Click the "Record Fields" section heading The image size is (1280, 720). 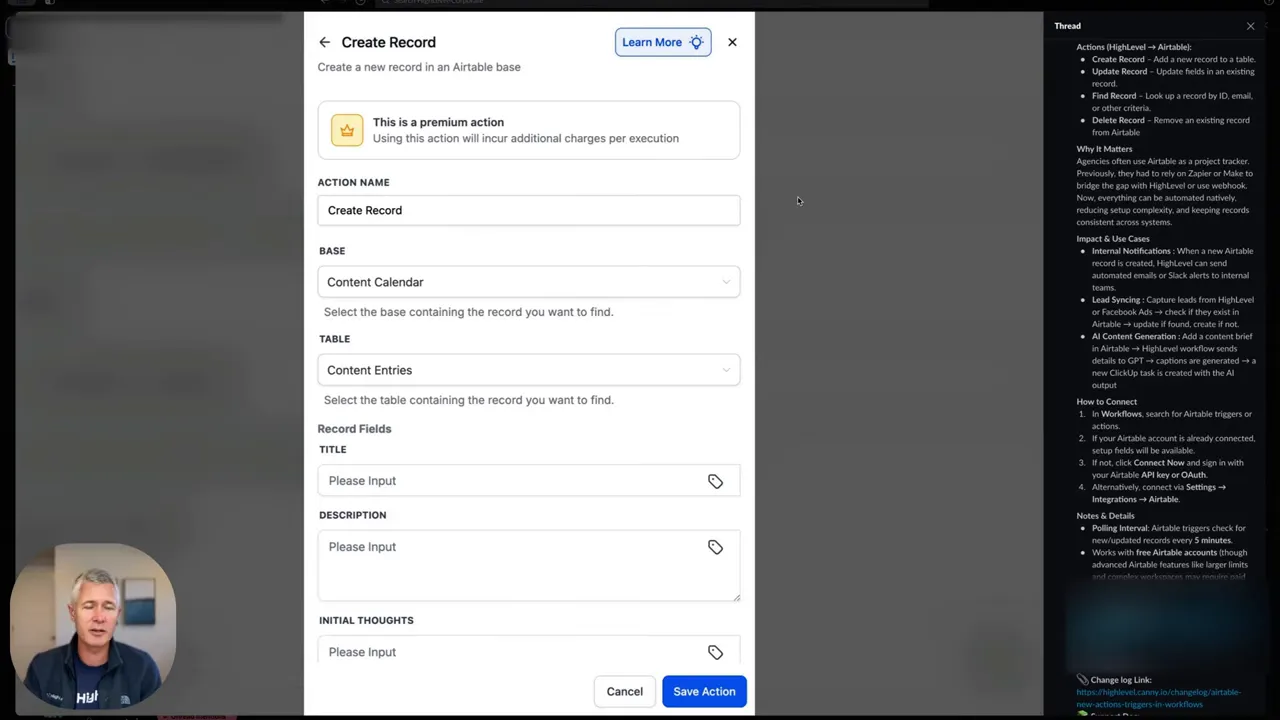pyautogui.click(x=354, y=429)
